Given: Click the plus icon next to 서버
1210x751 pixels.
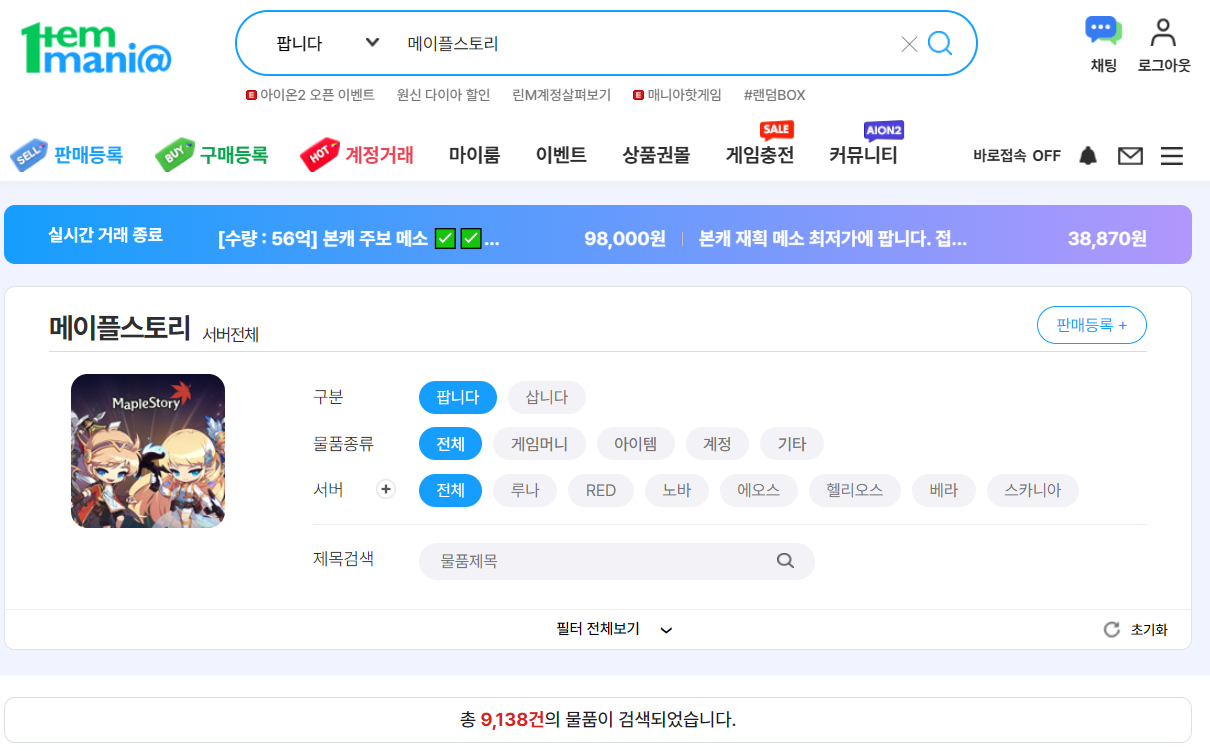Looking at the screenshot, I should pos(386,490).
